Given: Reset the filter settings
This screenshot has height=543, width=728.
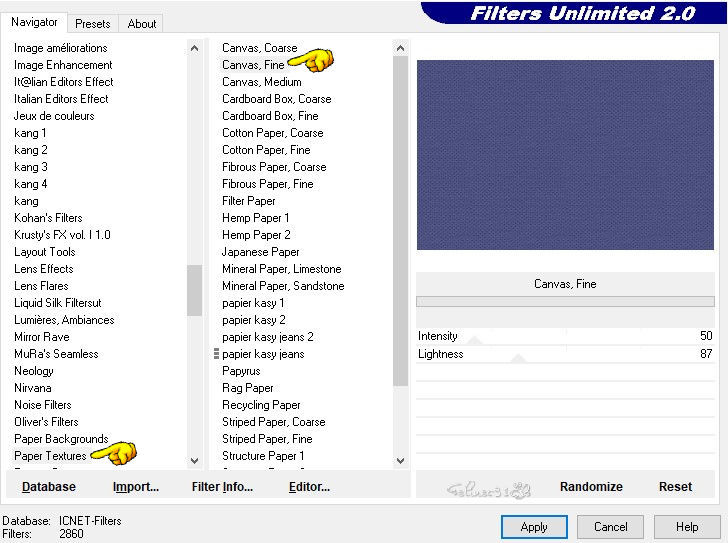Looking at the screenshot, I should pyautogui.click(x=675, y=487).
